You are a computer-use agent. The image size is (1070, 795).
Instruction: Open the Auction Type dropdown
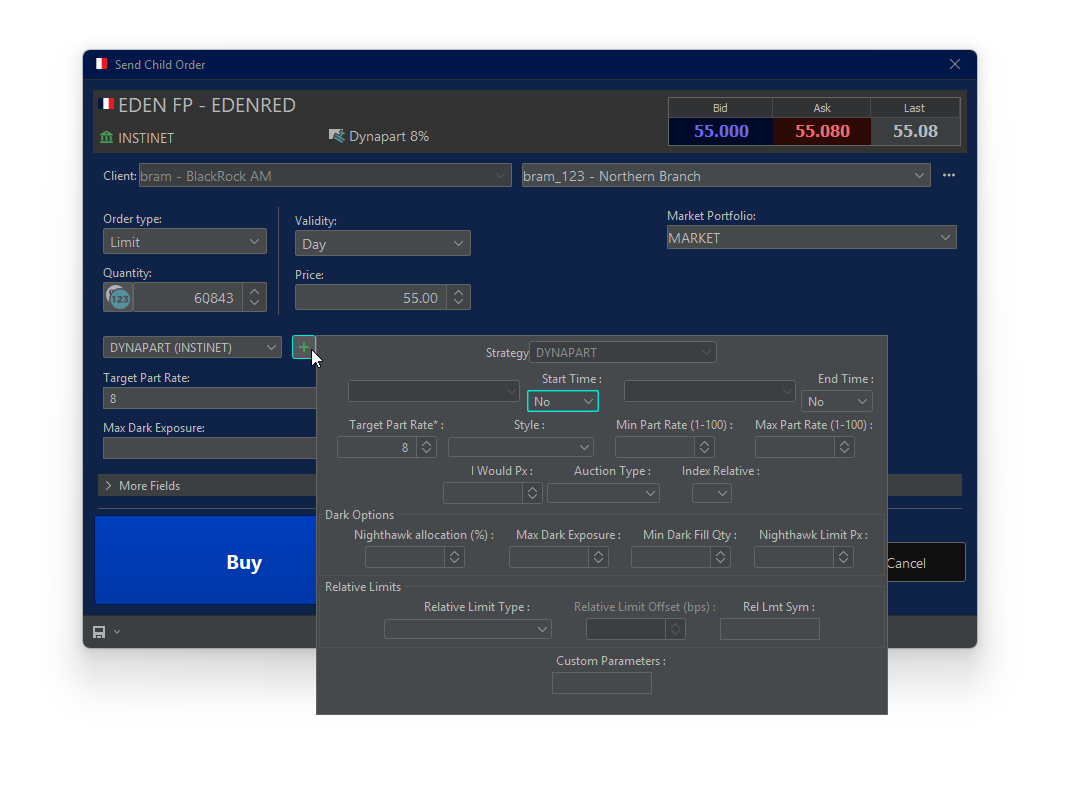coord(603,493)
